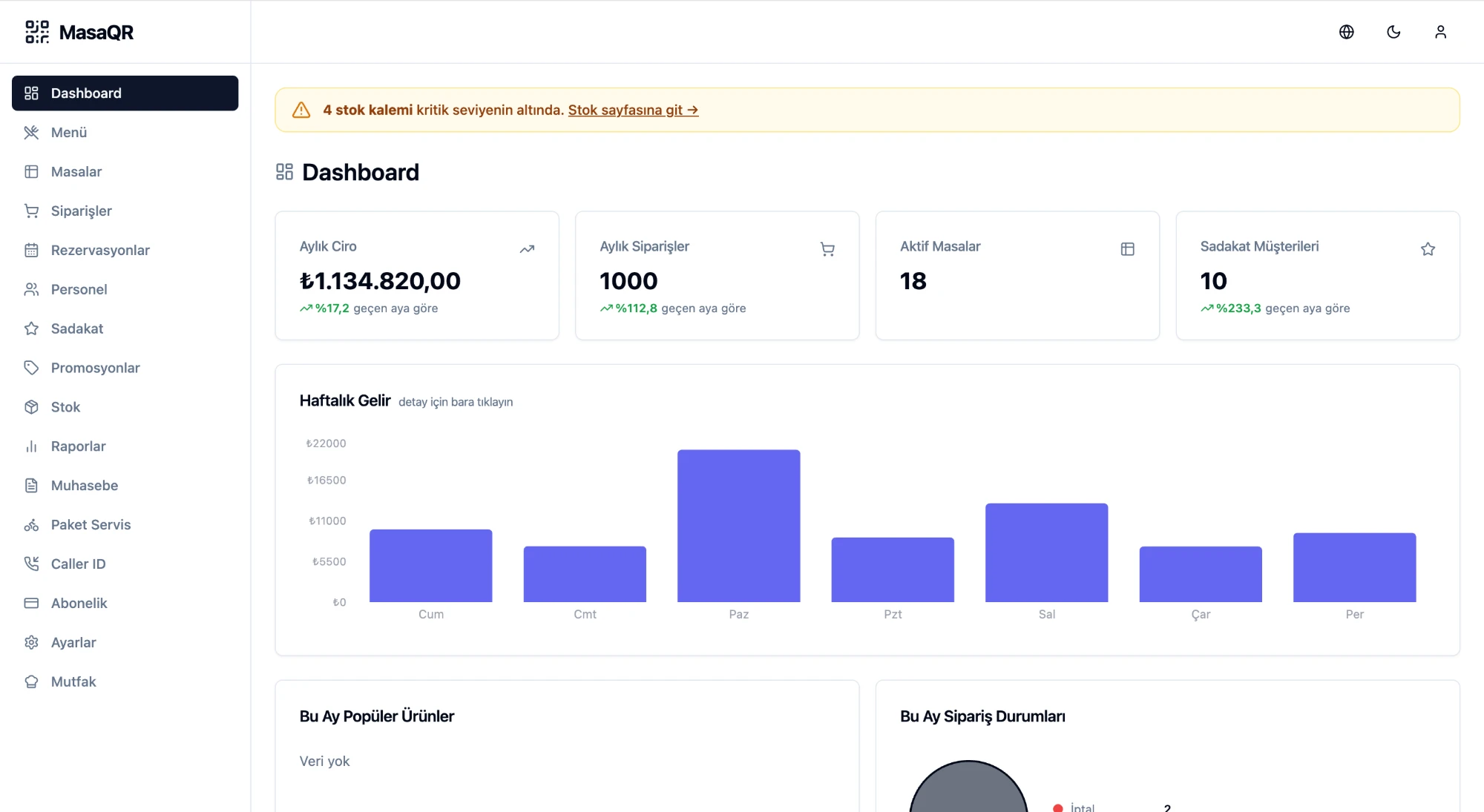Click the %112,8 growth figure
1484x812 pixels.
(636, 308)
